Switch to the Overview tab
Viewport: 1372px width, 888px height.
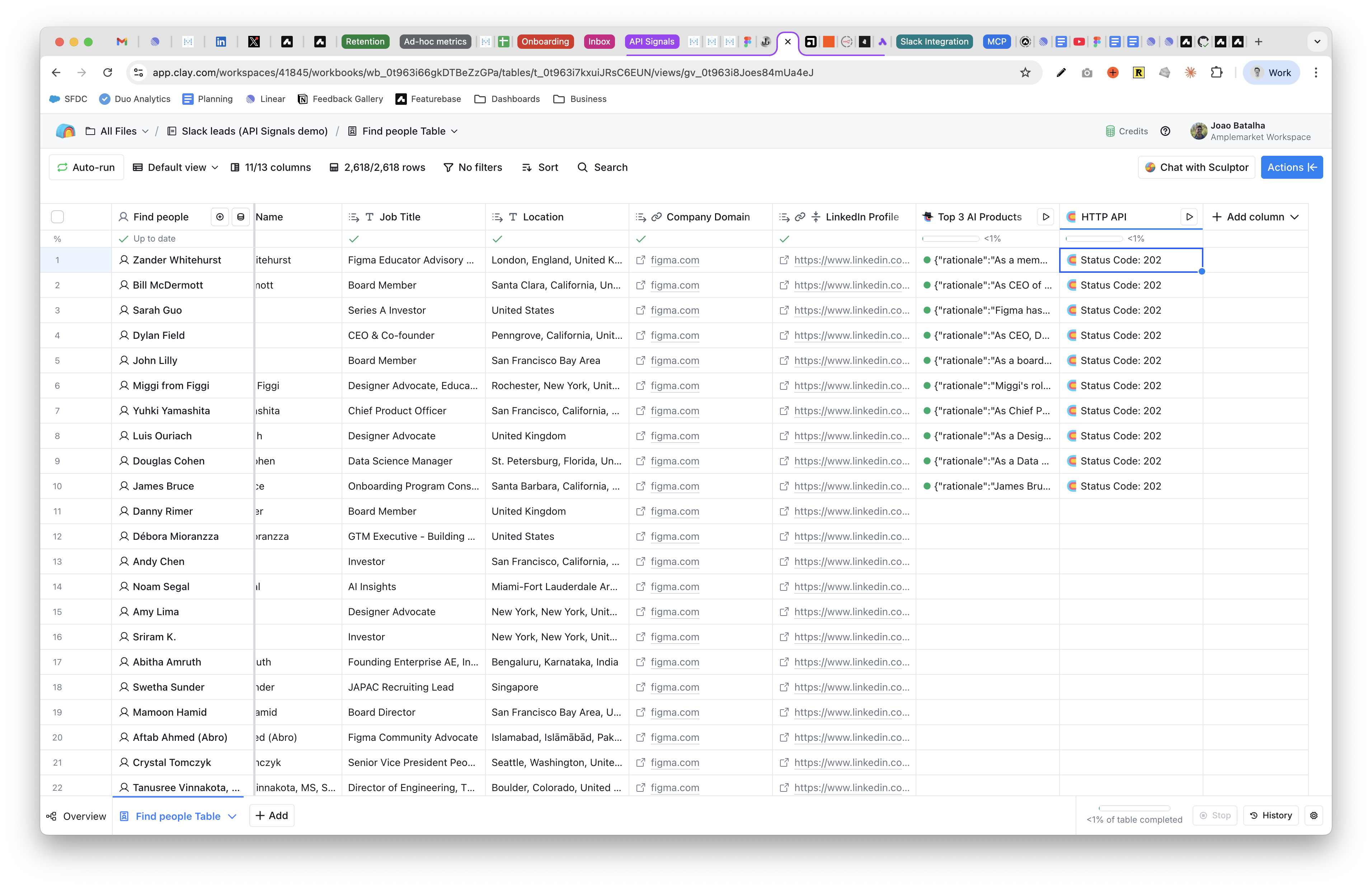(76, 816)
